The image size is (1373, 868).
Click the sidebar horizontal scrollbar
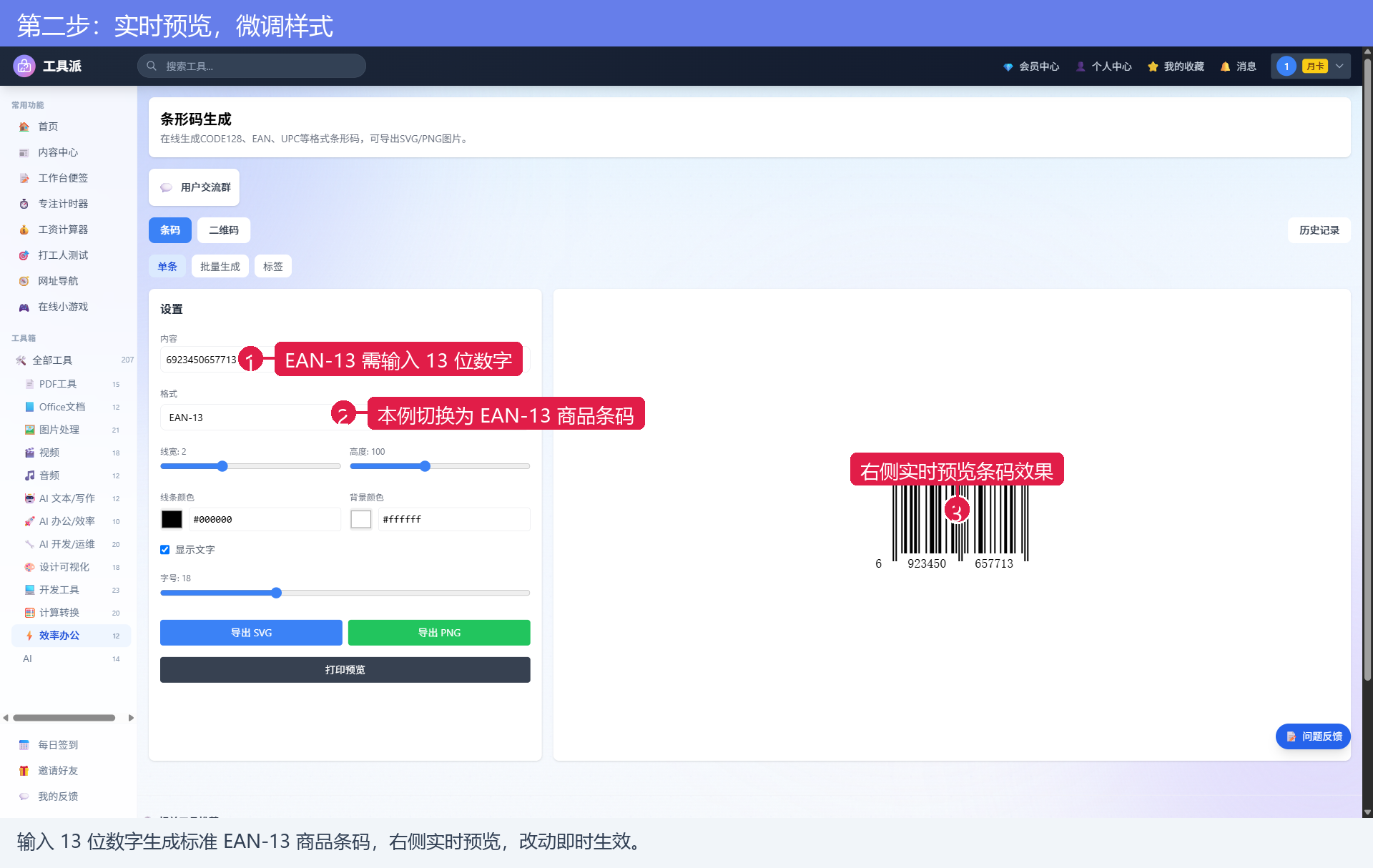pos(64,718)
